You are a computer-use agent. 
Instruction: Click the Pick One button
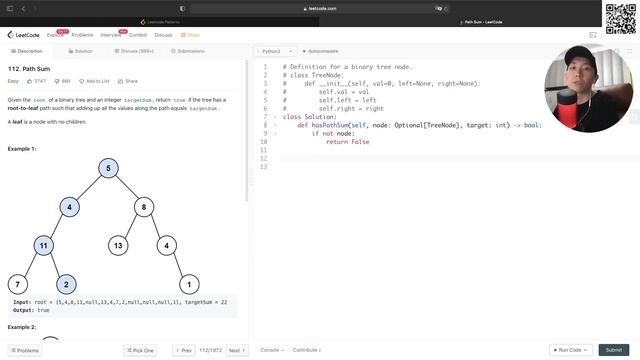pos(140,351)
